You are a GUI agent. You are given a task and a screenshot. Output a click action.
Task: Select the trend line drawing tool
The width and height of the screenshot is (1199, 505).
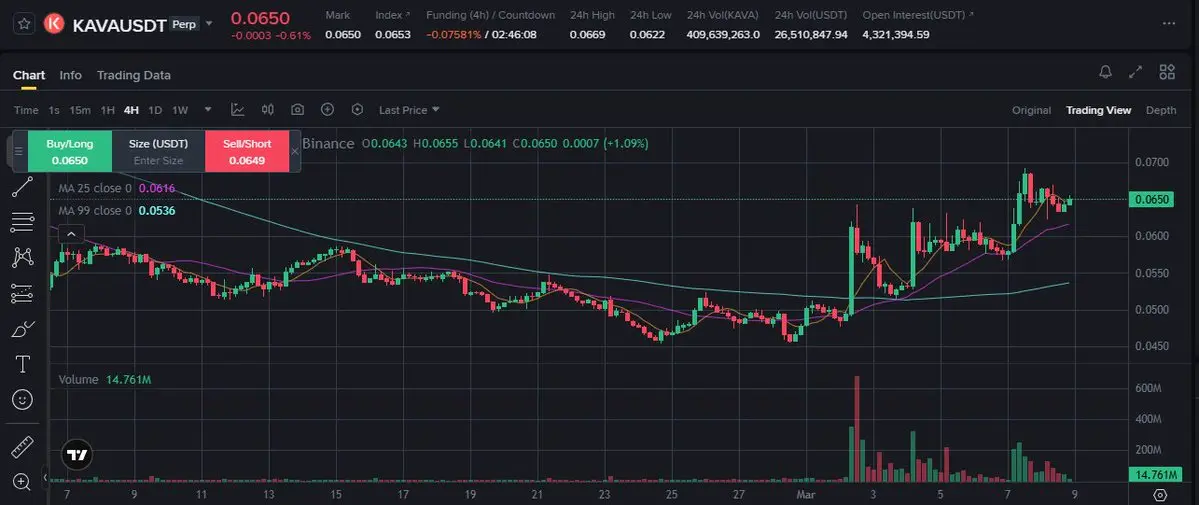click(22, 187)
